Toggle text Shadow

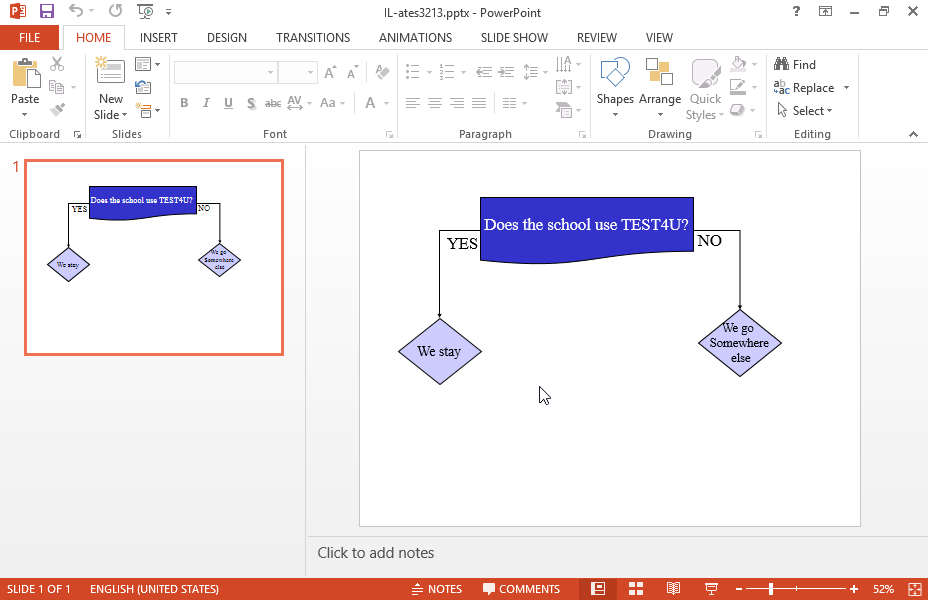(251, 103)
